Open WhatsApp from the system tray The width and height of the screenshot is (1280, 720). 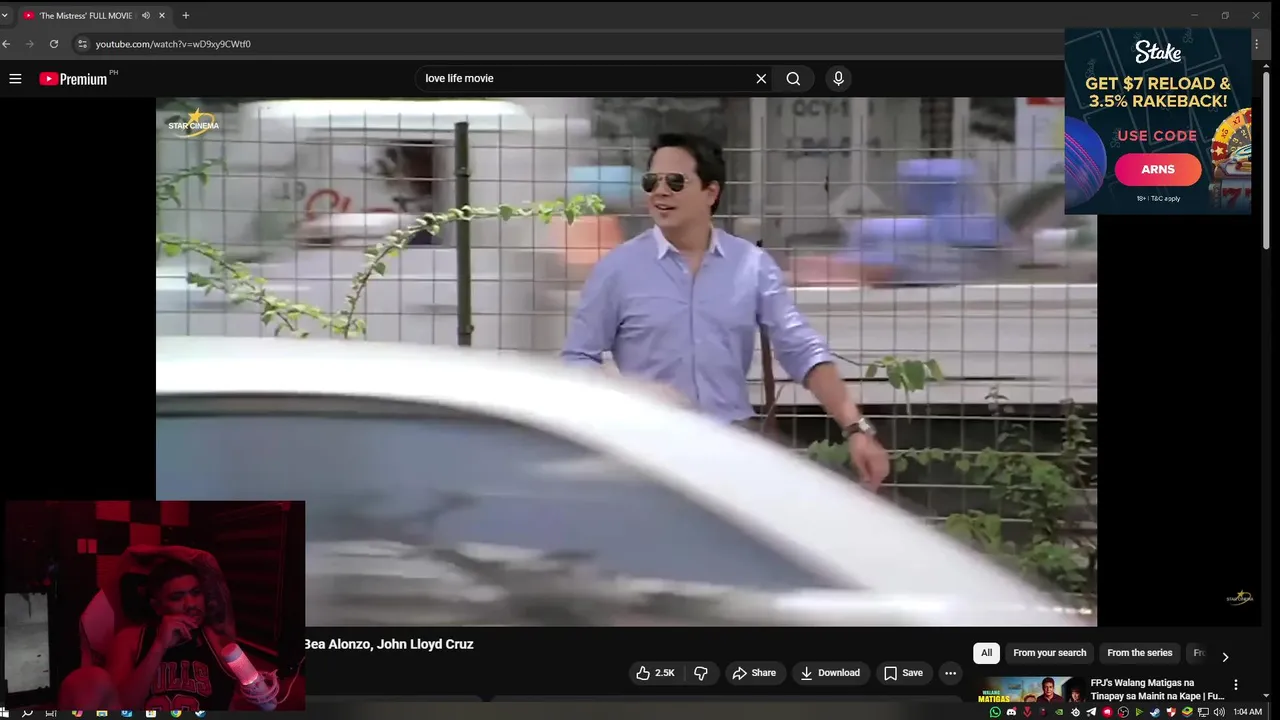pos(995,712)
